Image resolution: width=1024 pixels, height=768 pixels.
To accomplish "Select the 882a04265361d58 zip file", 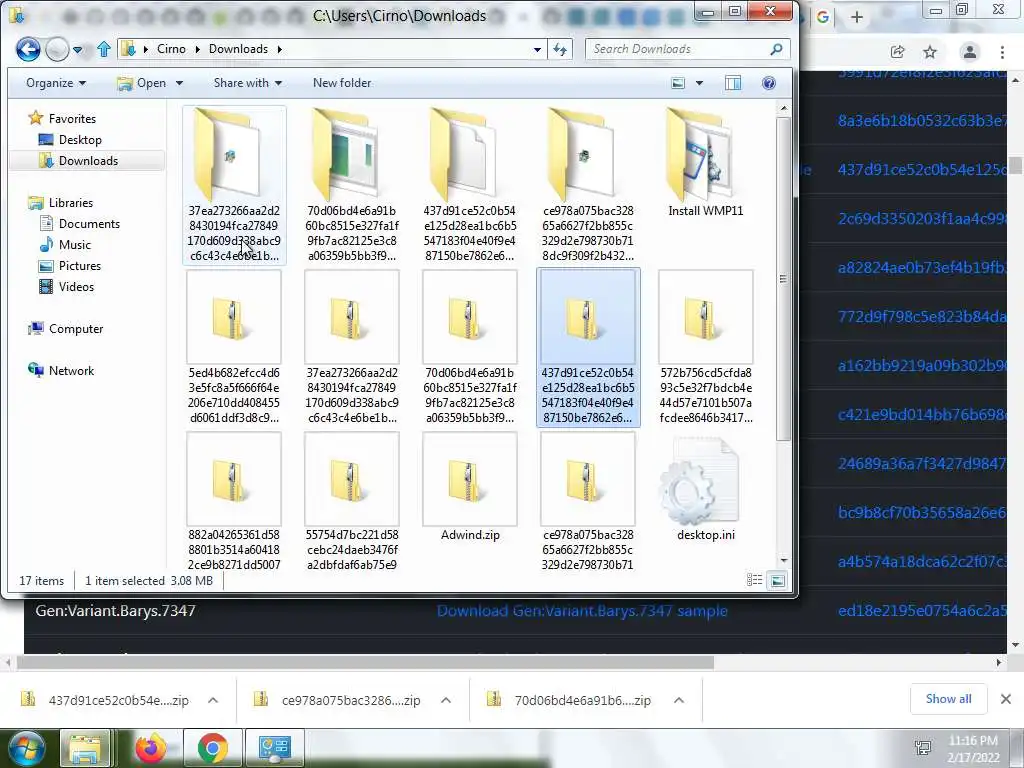I will pyautogui.click(x=234, y=502).
